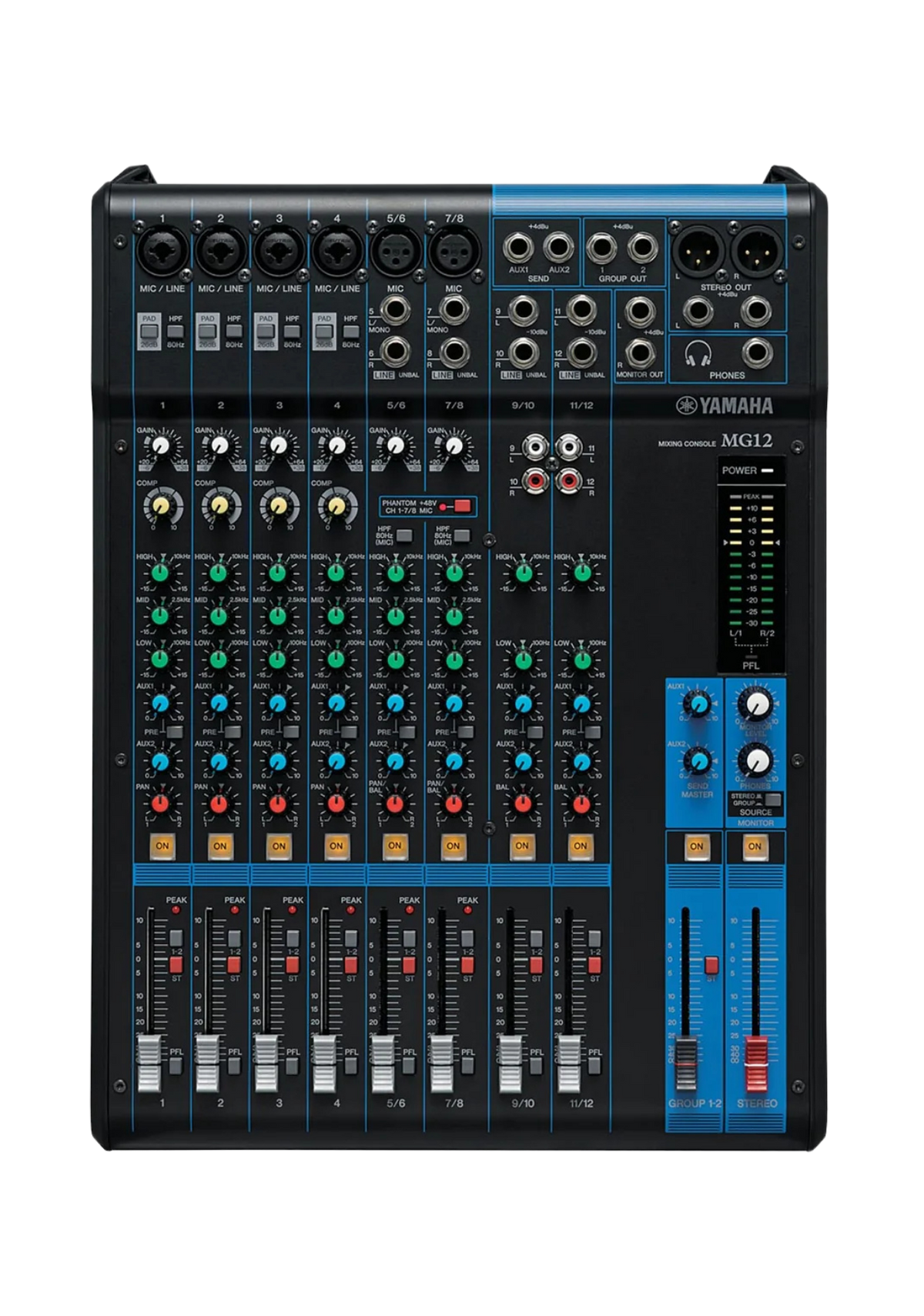Click the channel 7/8 AUX2 send knob
The height and width of the screenshot is (1316, 924).
(454, 762)
